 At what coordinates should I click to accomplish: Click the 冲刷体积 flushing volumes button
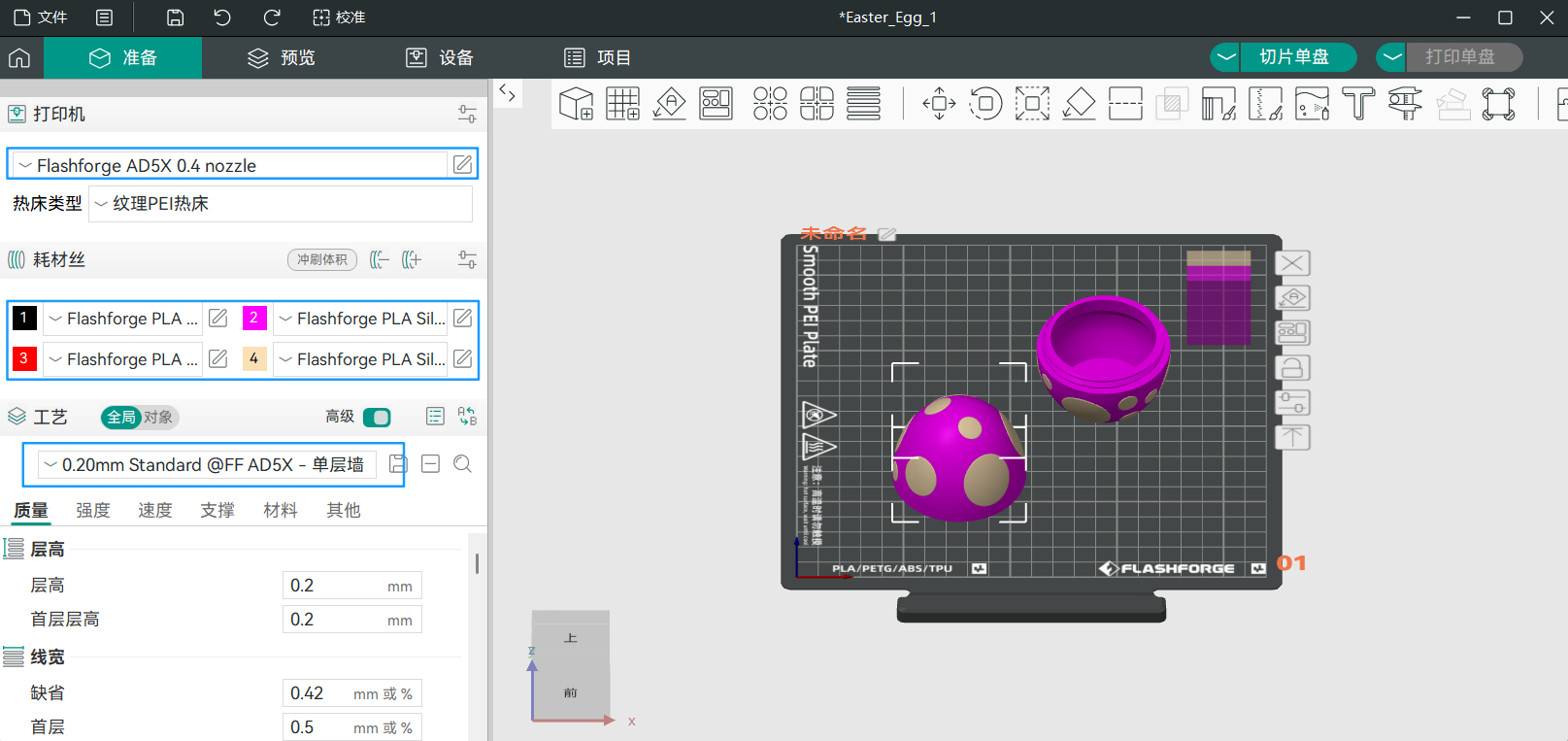click(x=322, y=259)
